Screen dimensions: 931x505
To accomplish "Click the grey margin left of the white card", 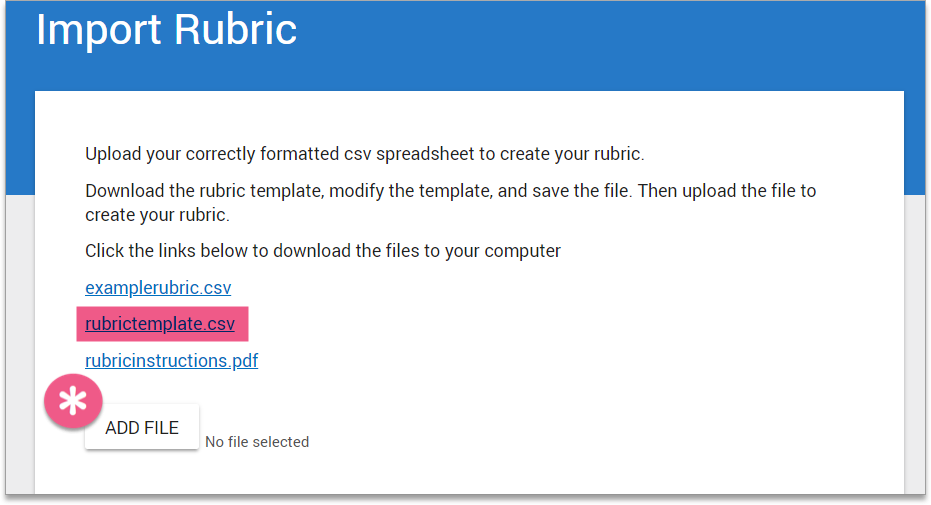I will point(18,350).
